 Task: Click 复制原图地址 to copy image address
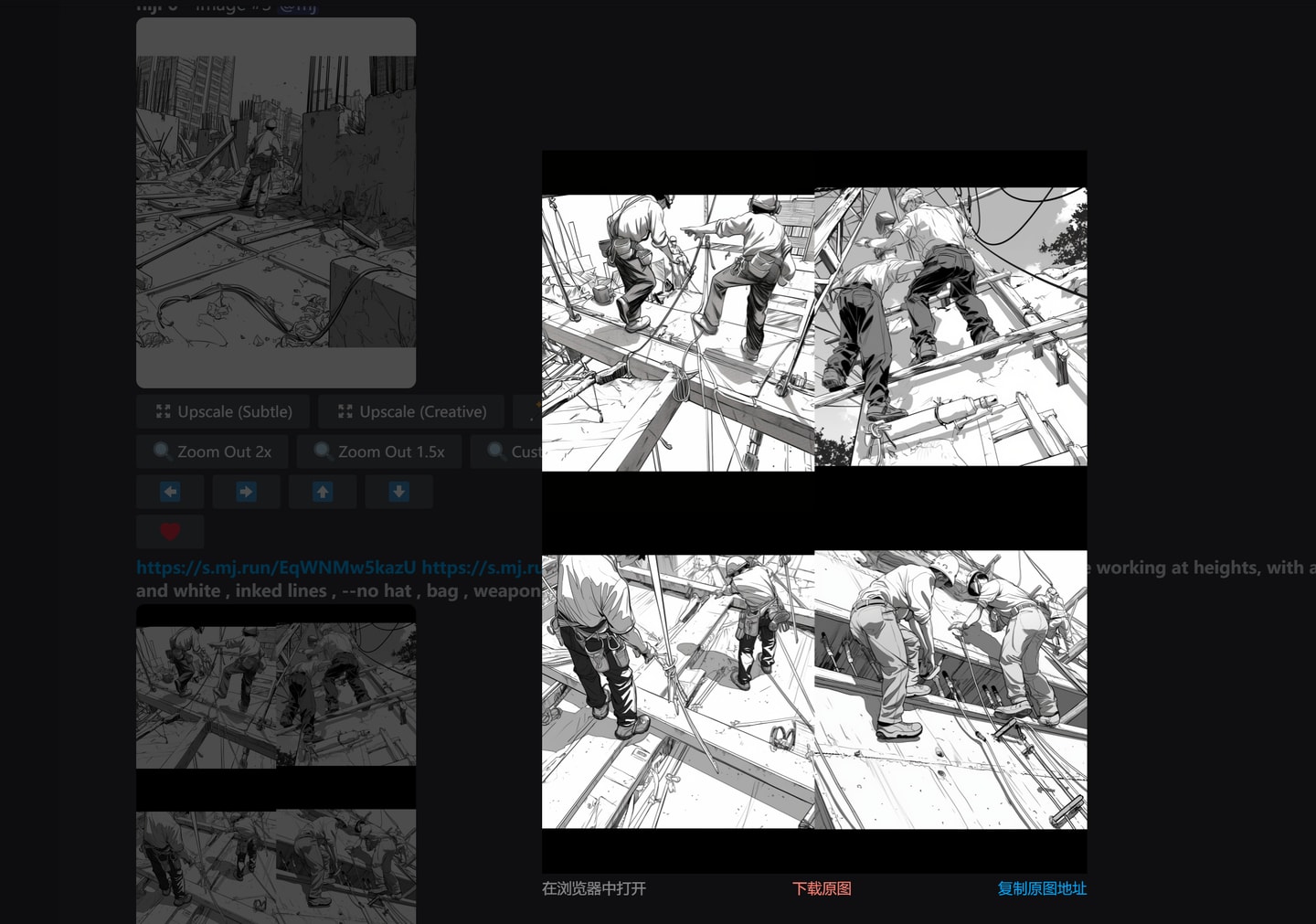pyautogui.click(x=1042, y=888)
